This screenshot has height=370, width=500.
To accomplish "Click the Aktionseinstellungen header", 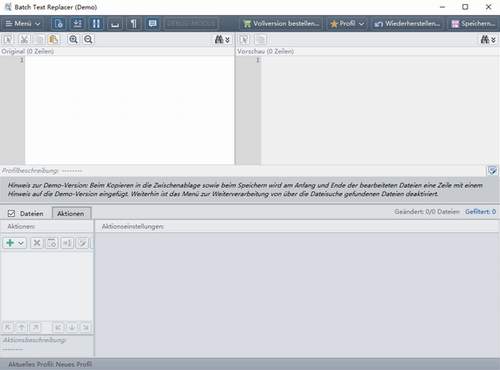I will tap(133, 227).
